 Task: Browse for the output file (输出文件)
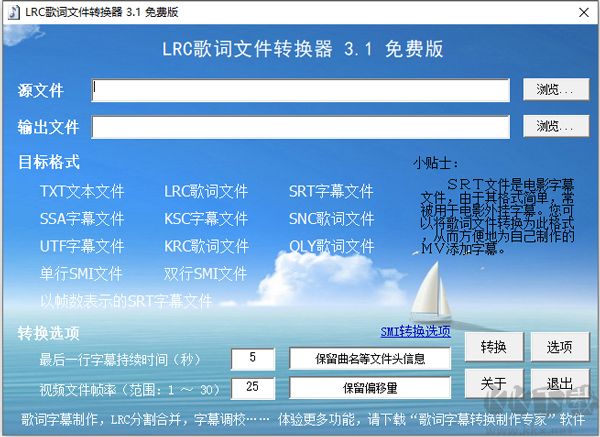pyautogui.click(x=556, y=126)
